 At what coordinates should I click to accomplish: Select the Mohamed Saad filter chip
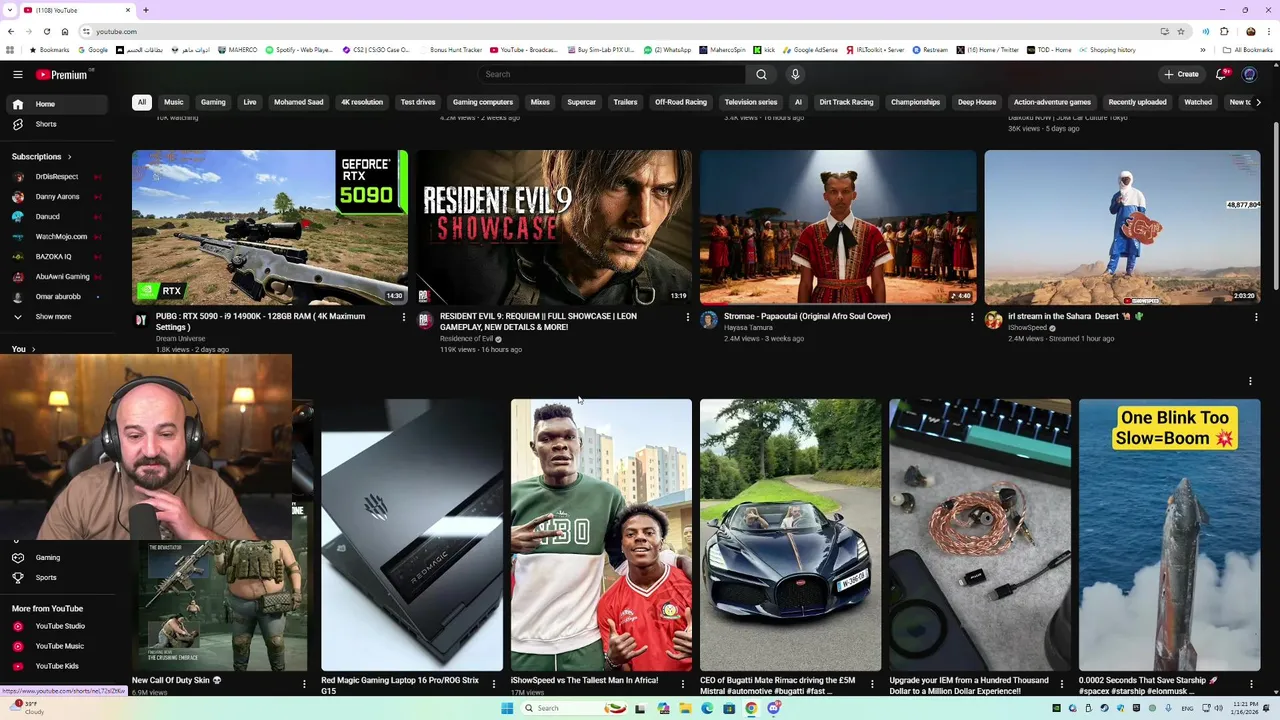point(299,102)
